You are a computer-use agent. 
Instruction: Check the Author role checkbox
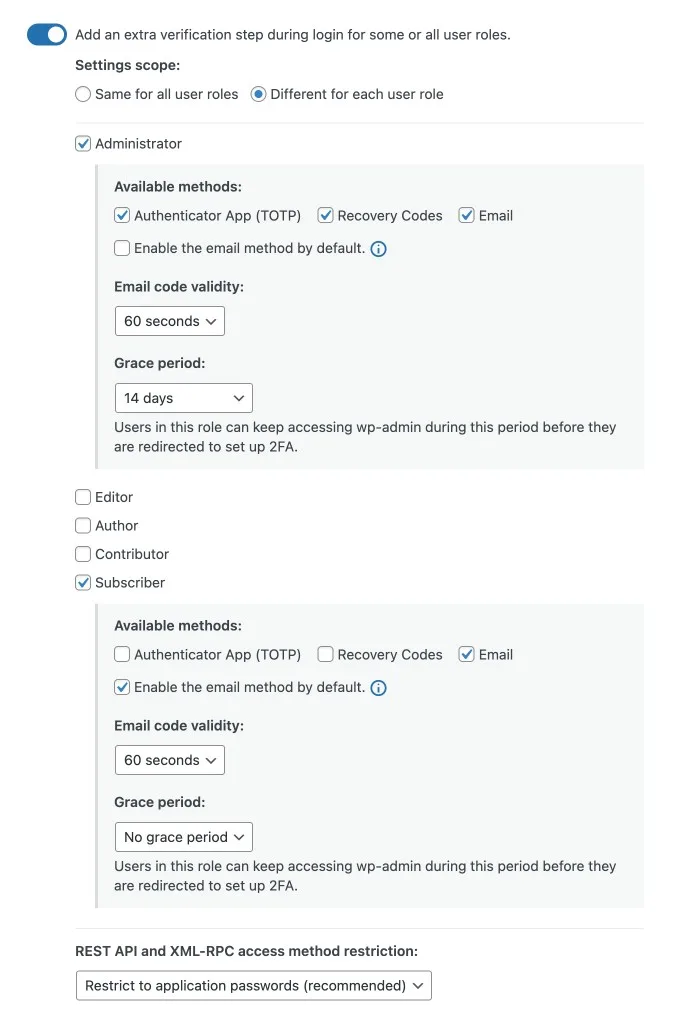83,526
